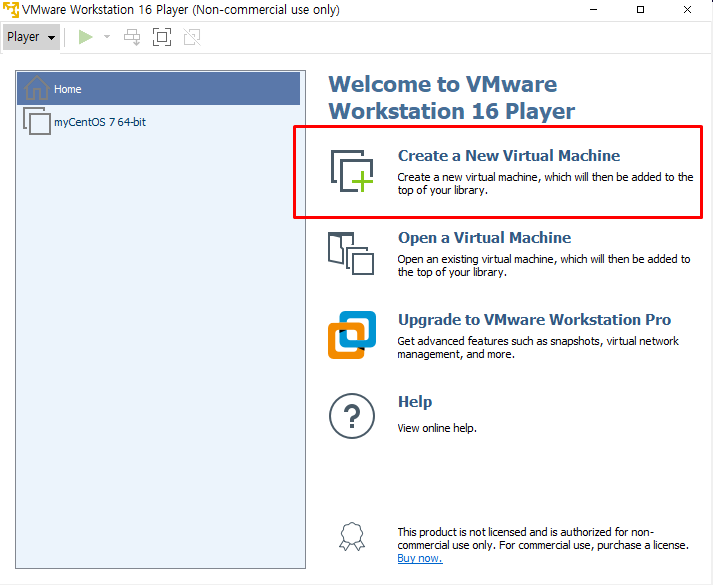Screen dimensions: 713x585
Task: Close the VMware Player window
Action: pos(687,10)
